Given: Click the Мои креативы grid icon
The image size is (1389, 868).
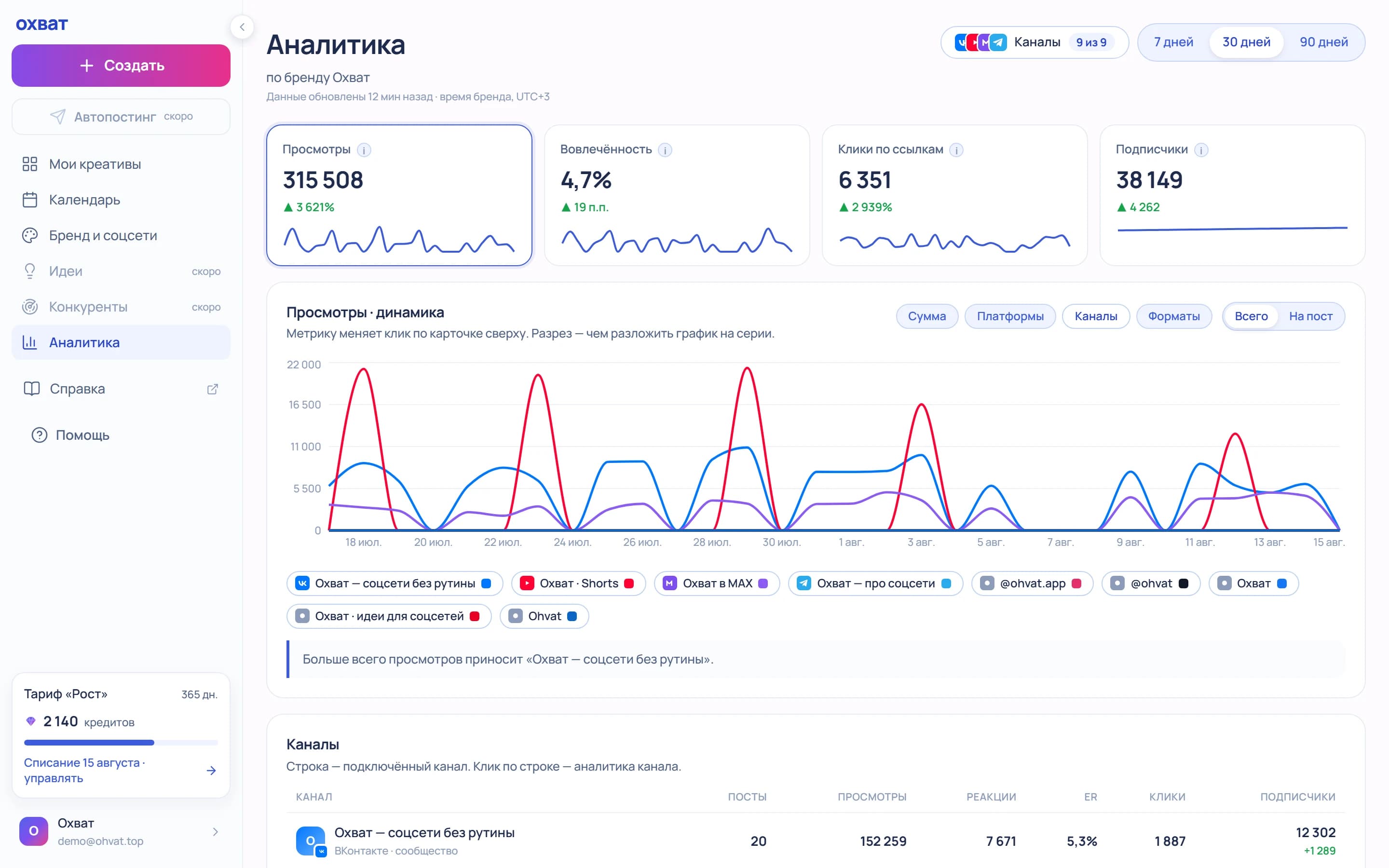Looking at the screenshot, I should click(x=30, y=164).
